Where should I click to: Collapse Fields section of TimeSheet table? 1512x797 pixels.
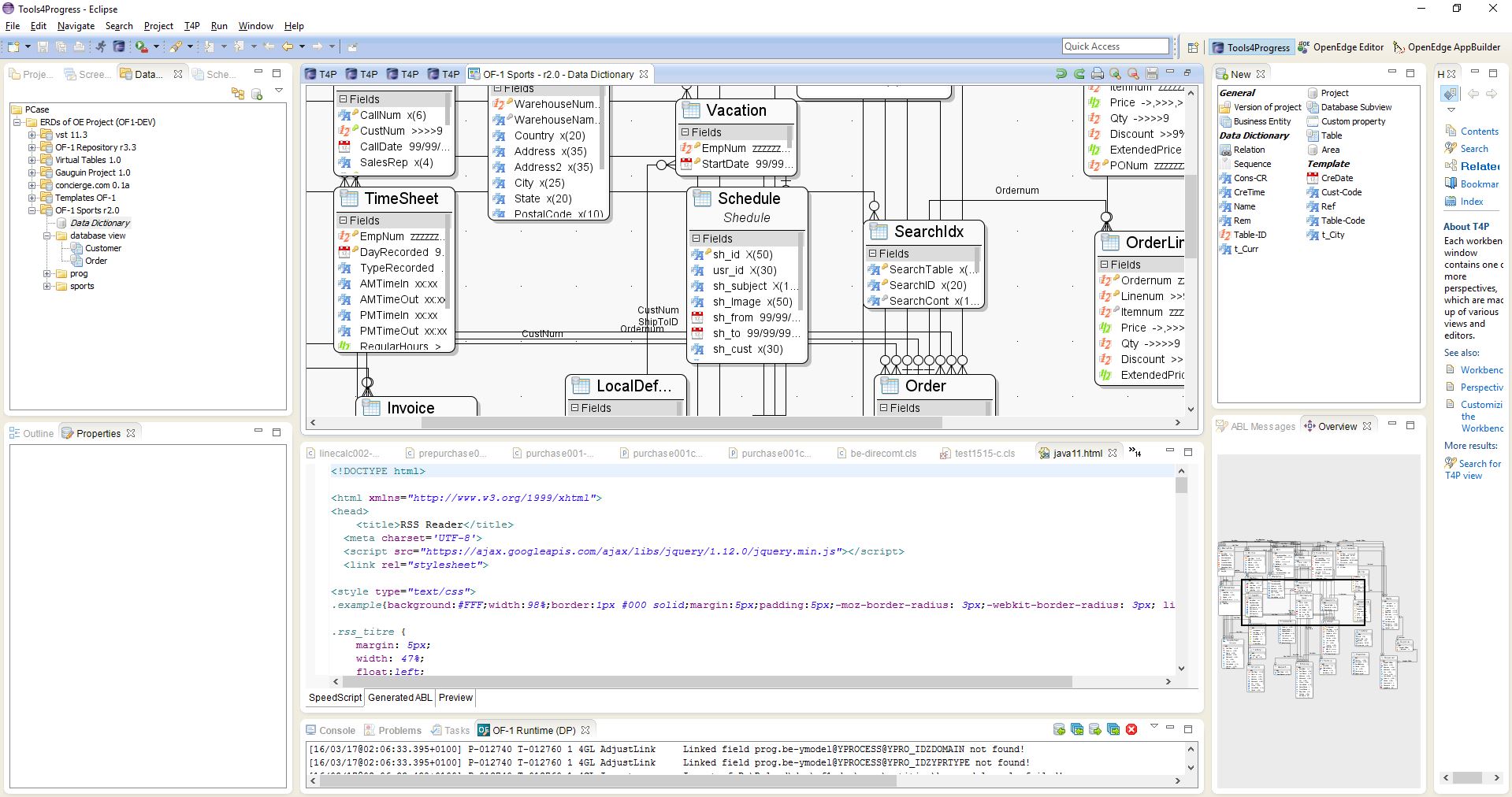344,221
